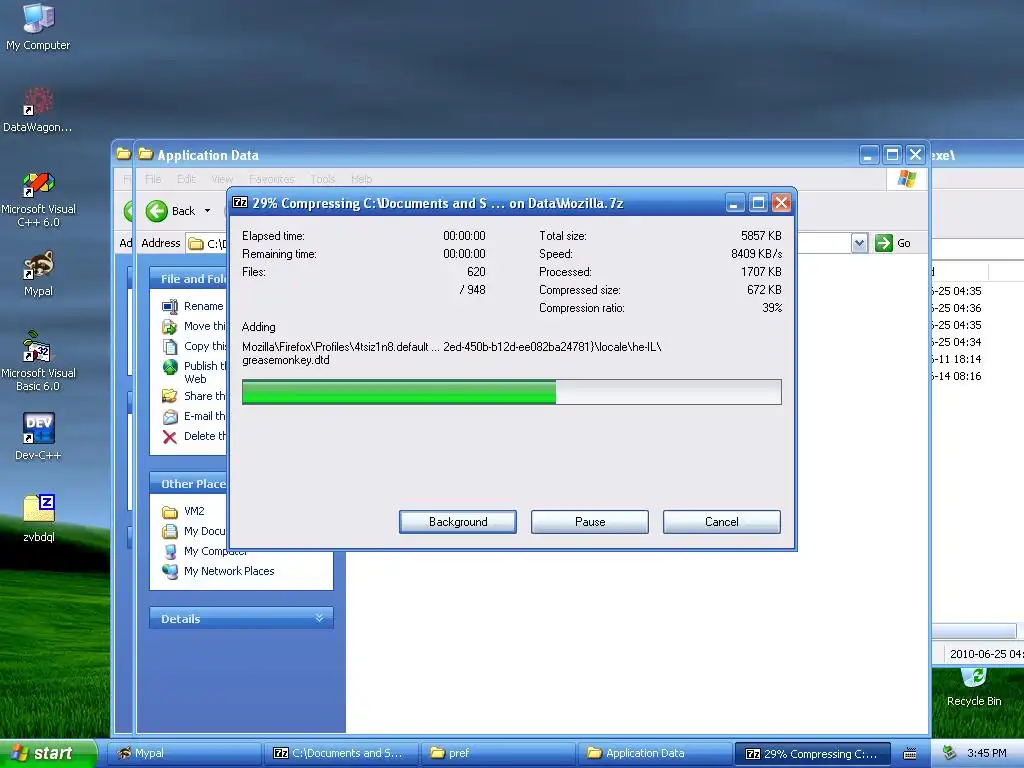Send compression to Background

tap(458, 522)
